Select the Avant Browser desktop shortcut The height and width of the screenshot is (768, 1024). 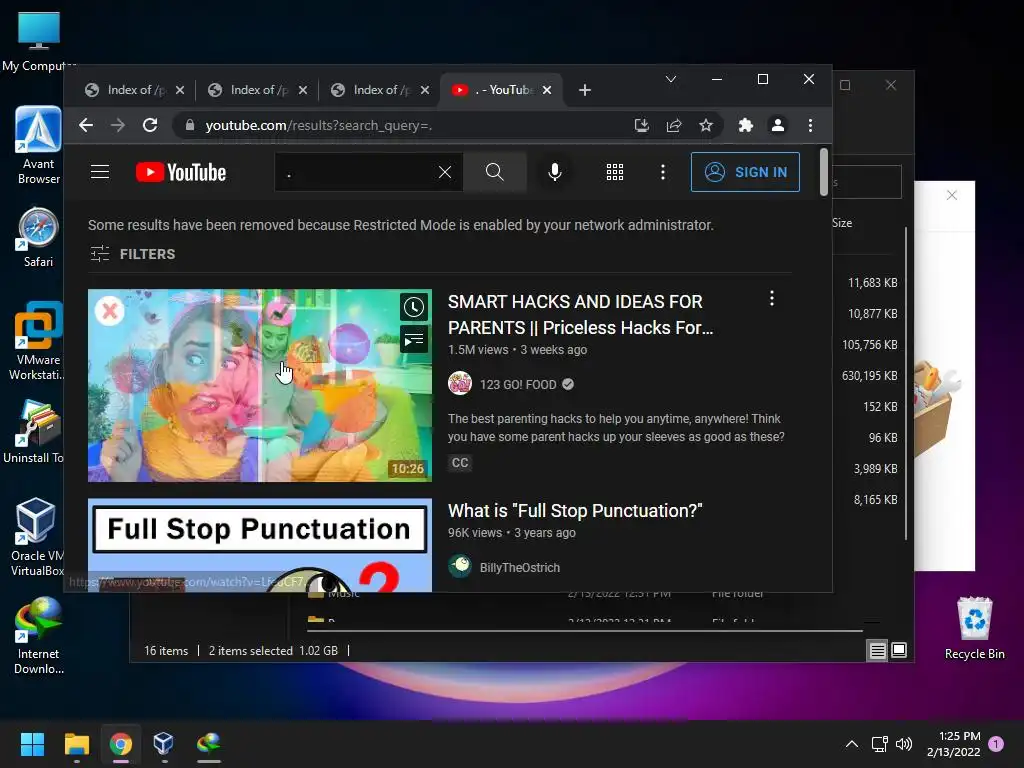point(38,145)
